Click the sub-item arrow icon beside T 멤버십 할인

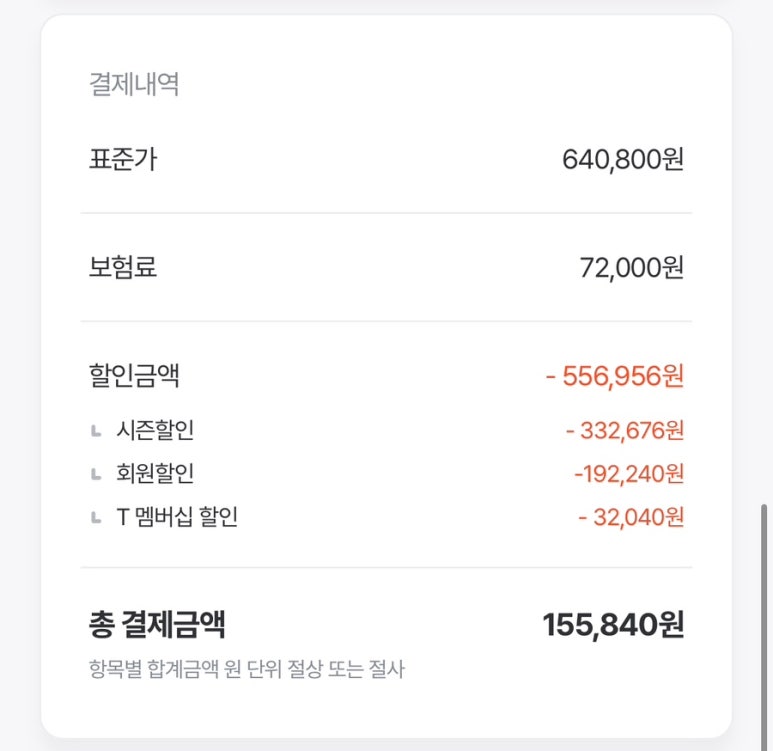[96, 518]
